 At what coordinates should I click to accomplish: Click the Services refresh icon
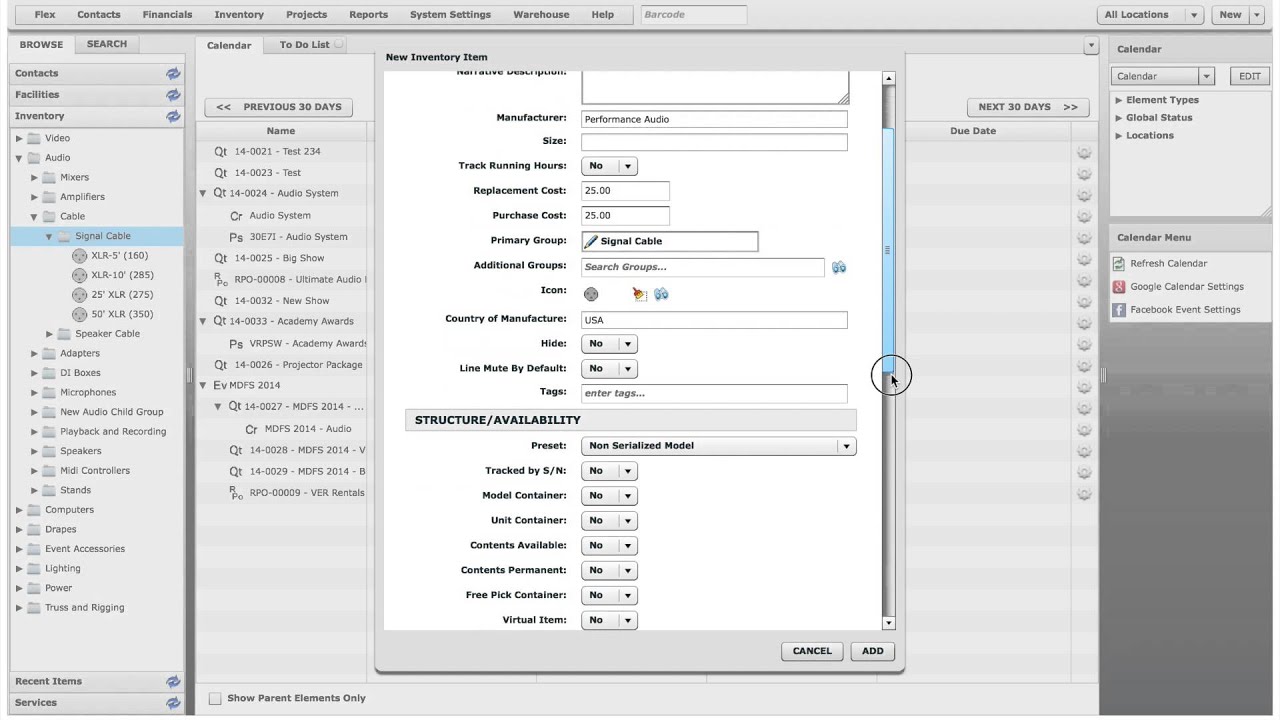[173, 703]
